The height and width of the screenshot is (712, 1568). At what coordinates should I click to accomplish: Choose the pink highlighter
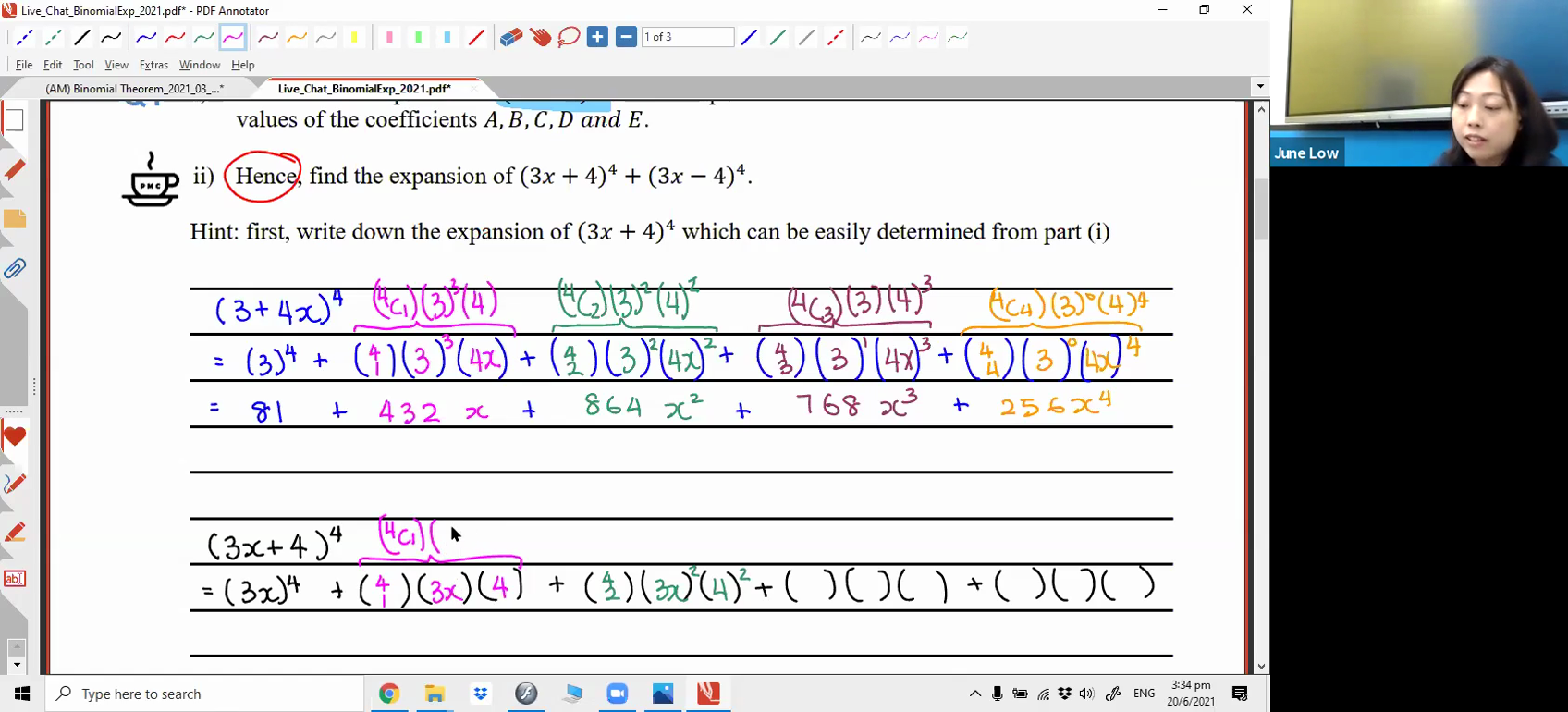(389, 38)
